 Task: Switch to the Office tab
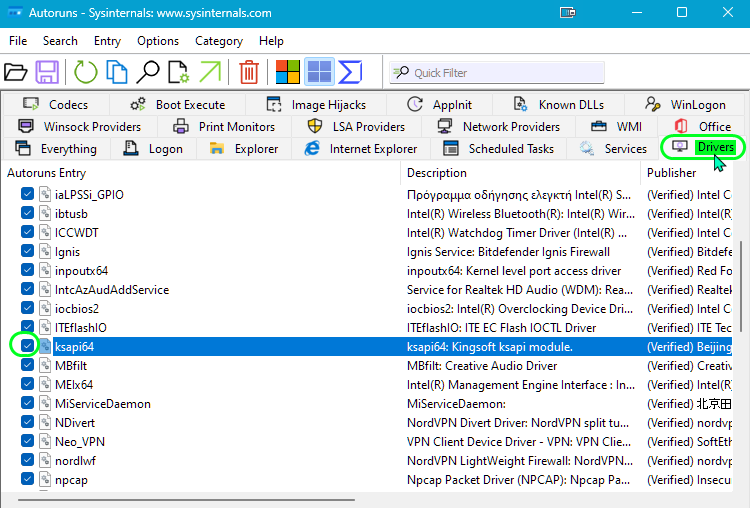tap(702, 126)
